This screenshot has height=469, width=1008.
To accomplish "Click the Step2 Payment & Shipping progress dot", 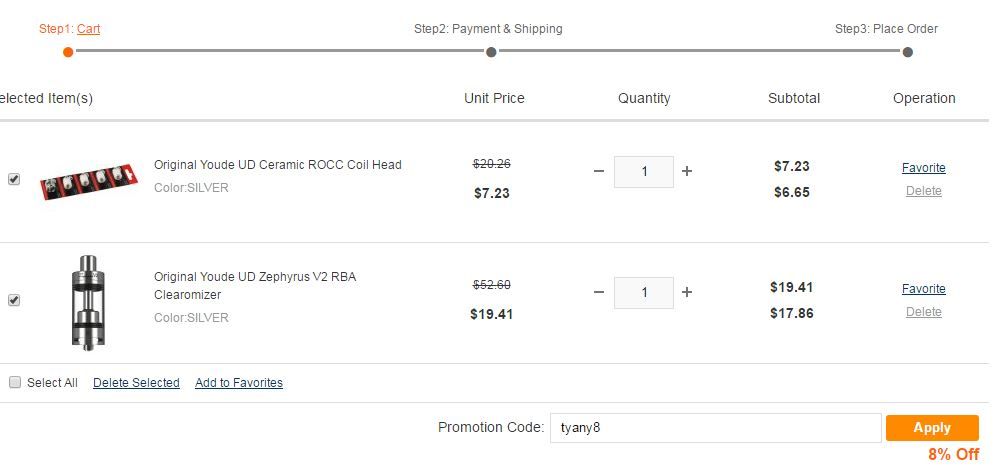I will 490,52.
